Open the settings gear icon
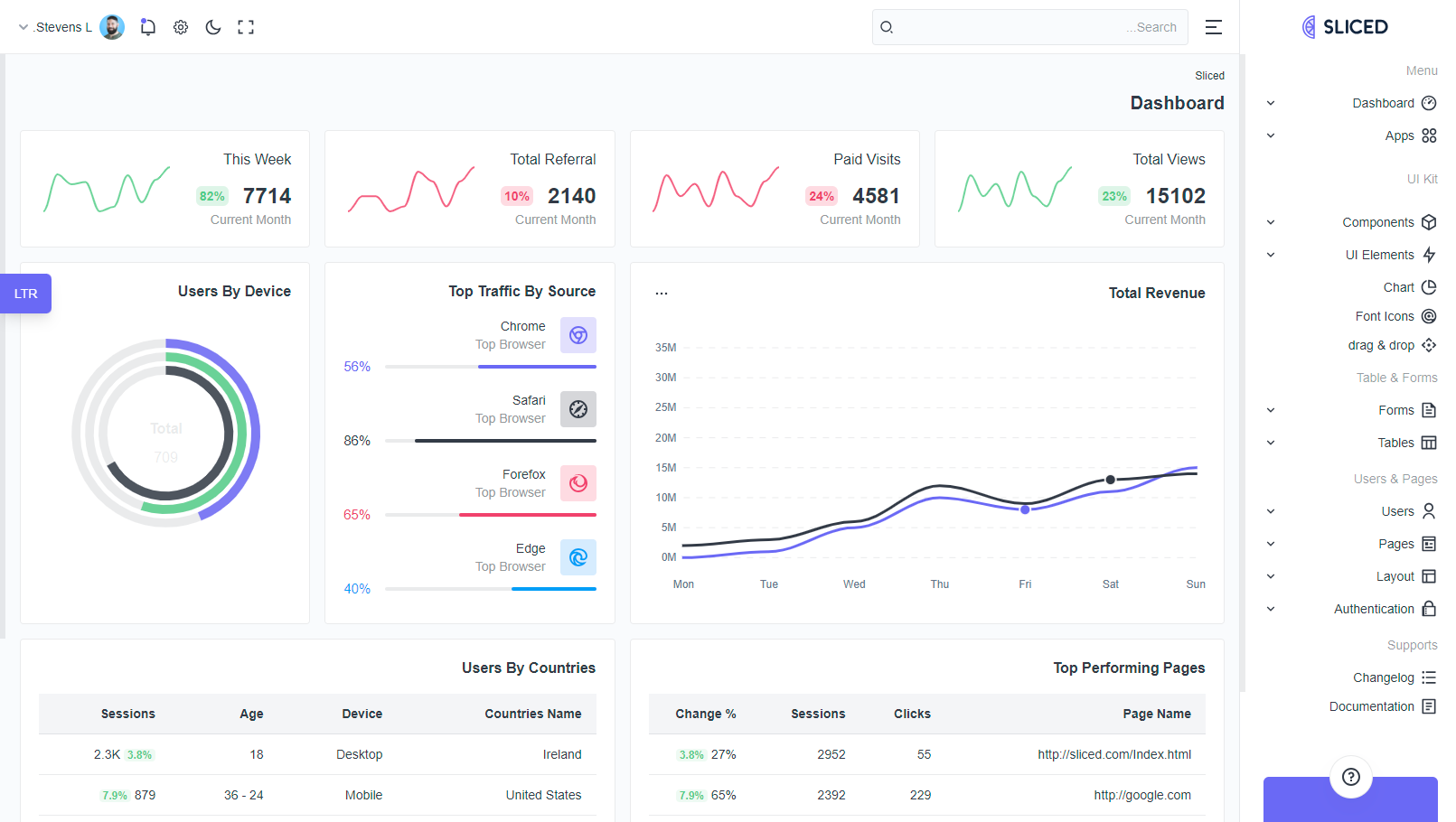 tap(181, 27)
